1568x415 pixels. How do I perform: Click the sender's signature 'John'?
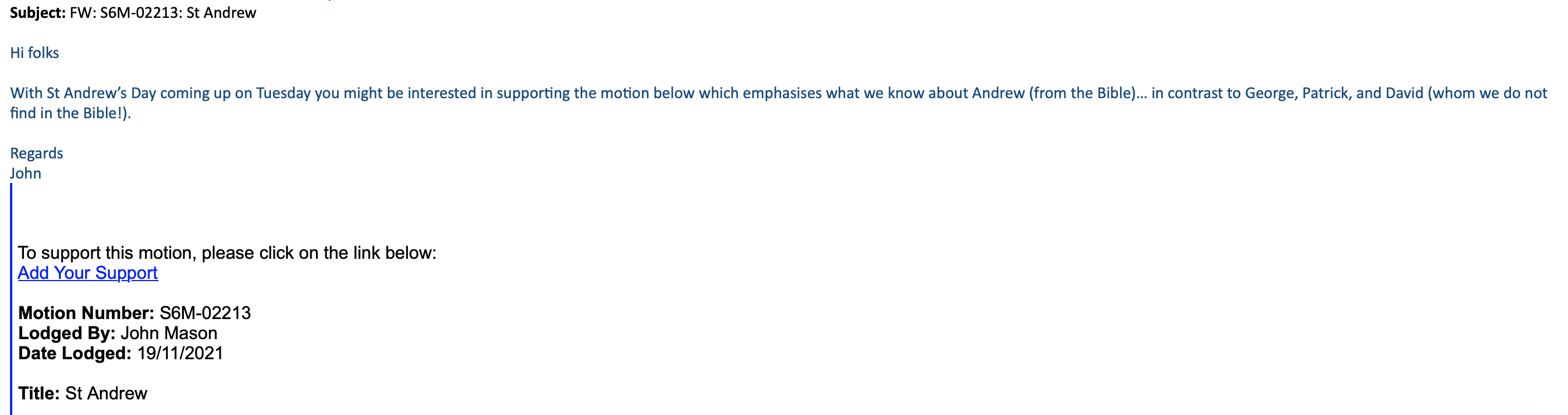[x=26, y=173]
